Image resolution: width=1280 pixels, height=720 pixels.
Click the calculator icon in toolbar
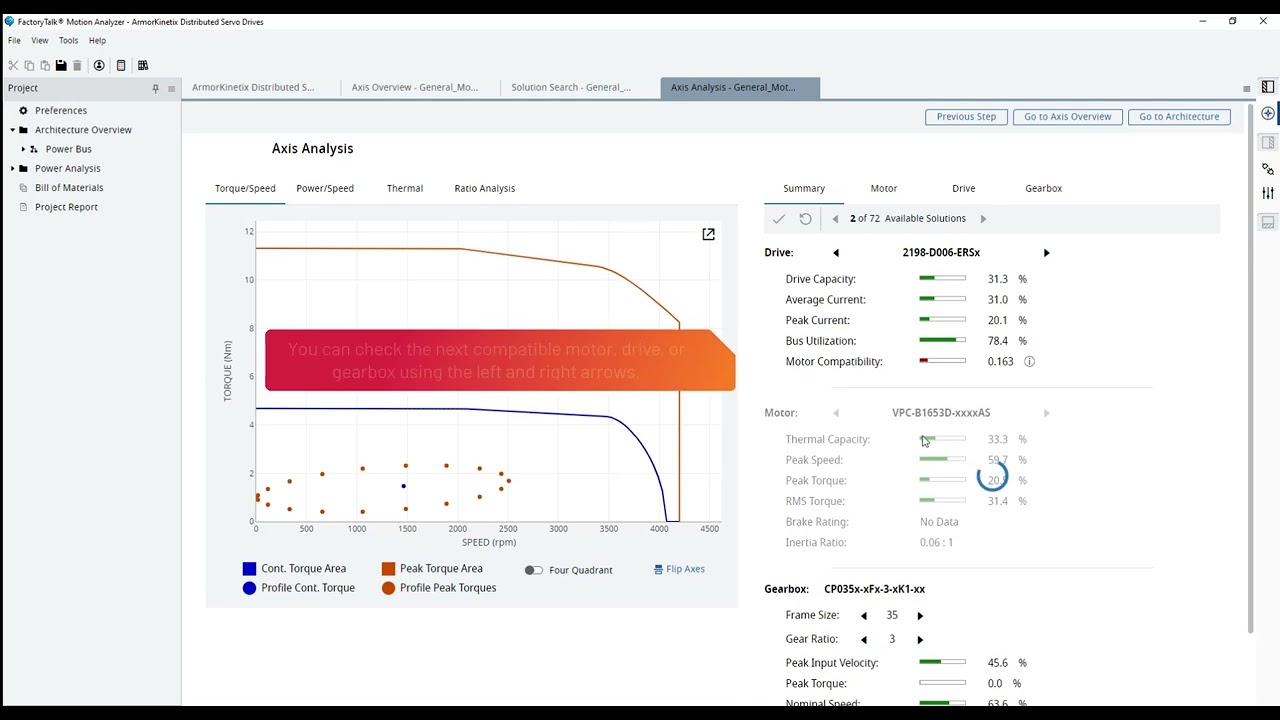[x=121, y=66]
